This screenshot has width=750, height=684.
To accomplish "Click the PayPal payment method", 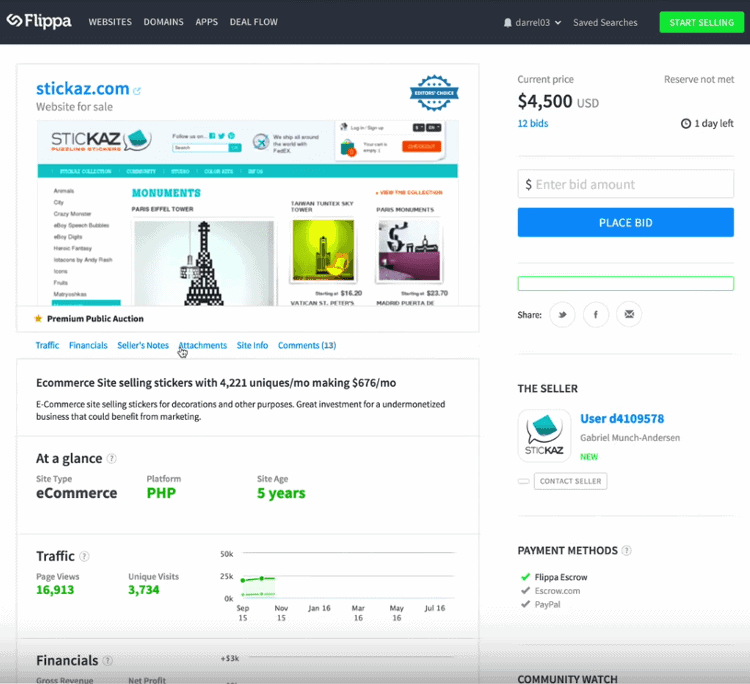I will [547, 605].
